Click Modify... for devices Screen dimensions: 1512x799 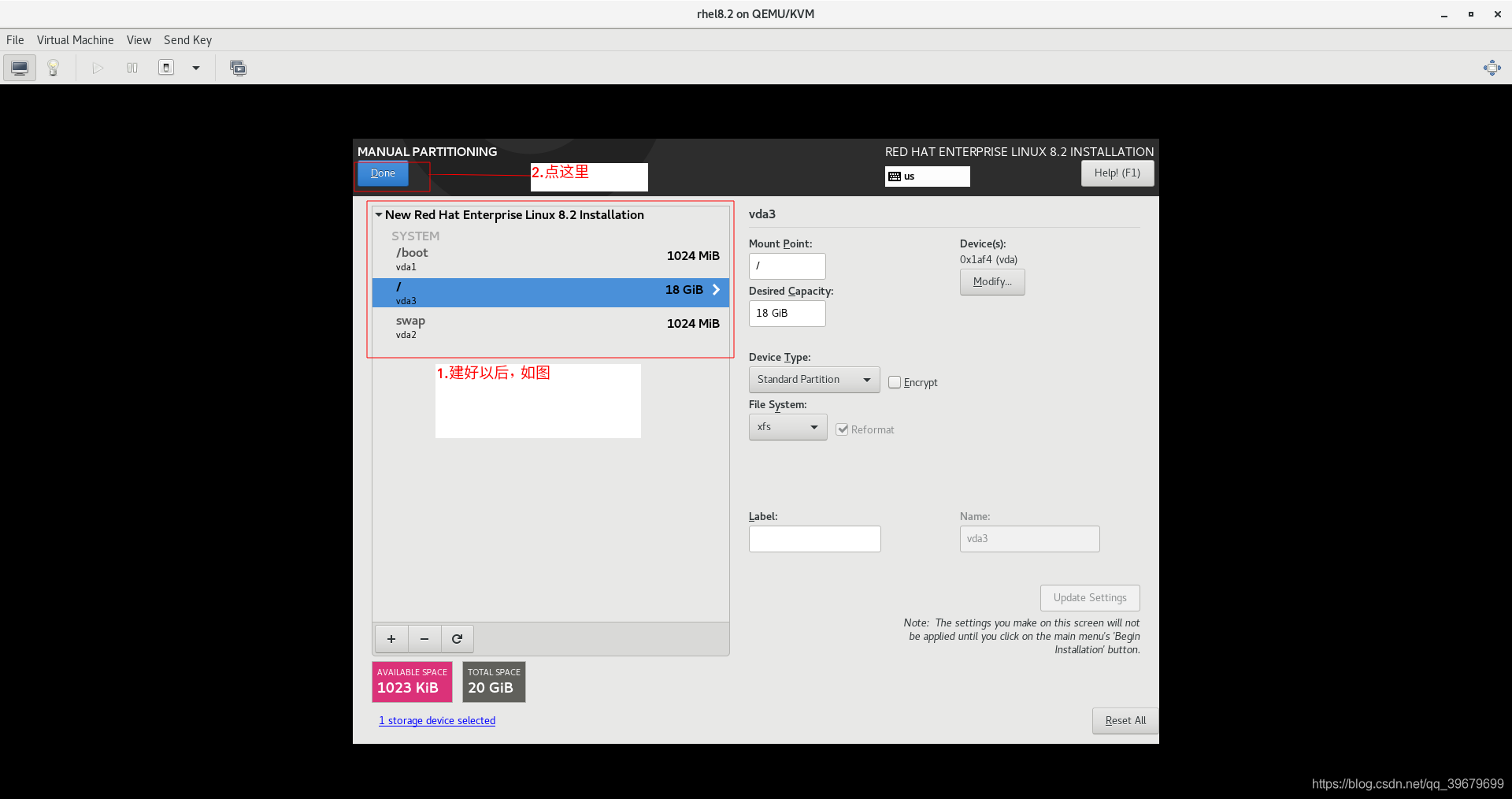[x=992, y=282]
